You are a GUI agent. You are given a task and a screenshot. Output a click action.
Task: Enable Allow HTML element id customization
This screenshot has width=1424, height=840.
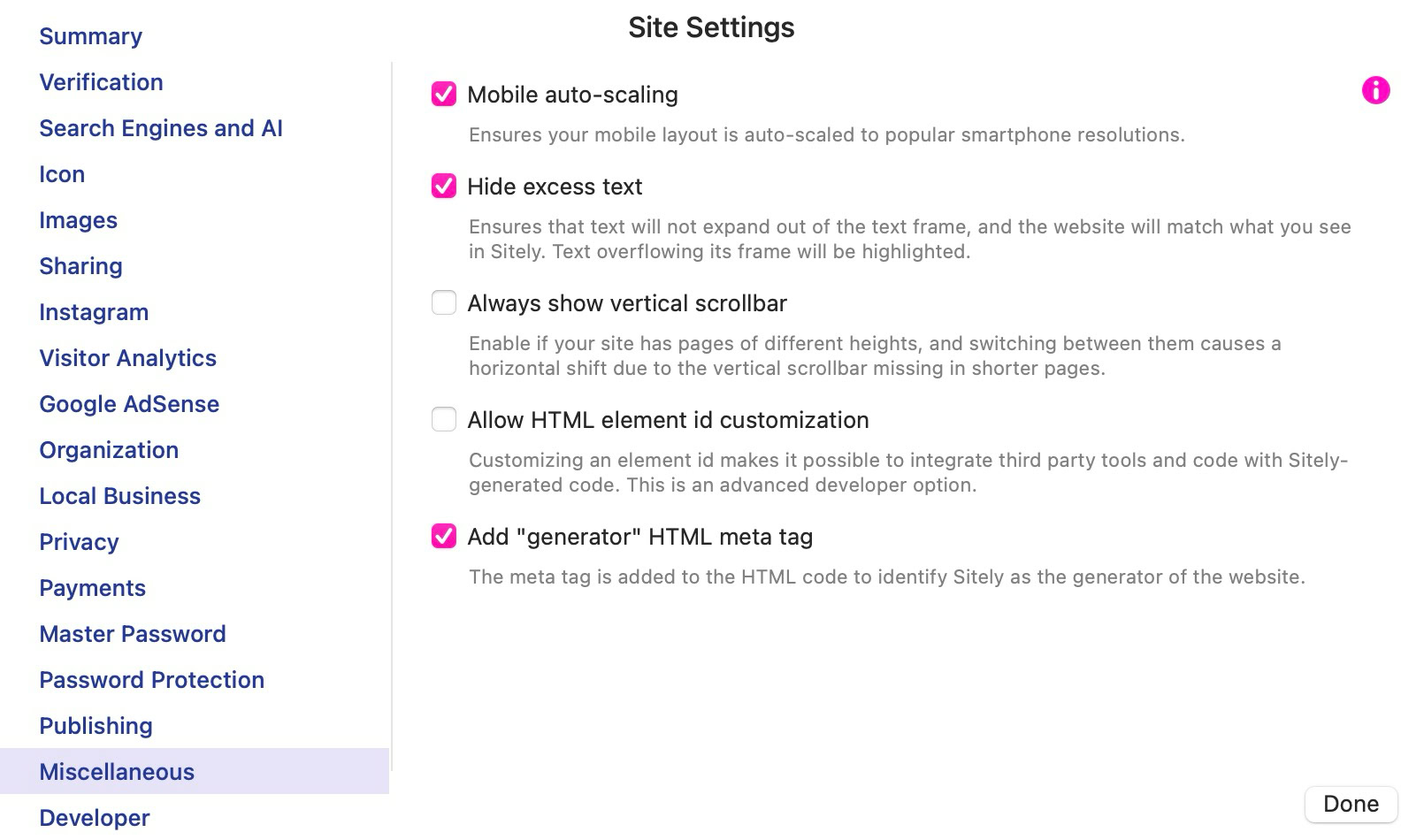click(444, 419)
